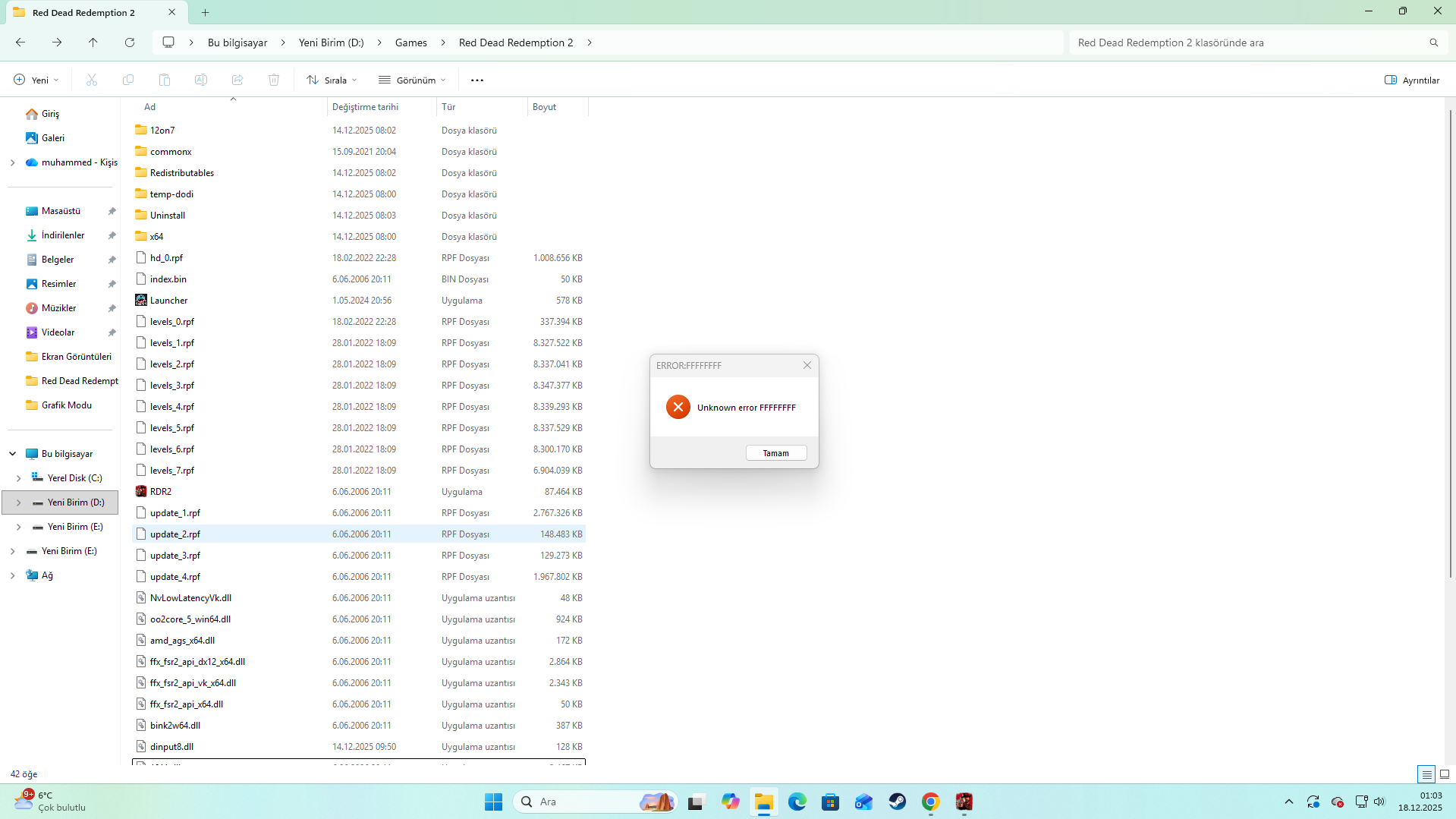Click the Copy toolbar icon
This screenshot has width=1456, height=819.
[128, 80]
